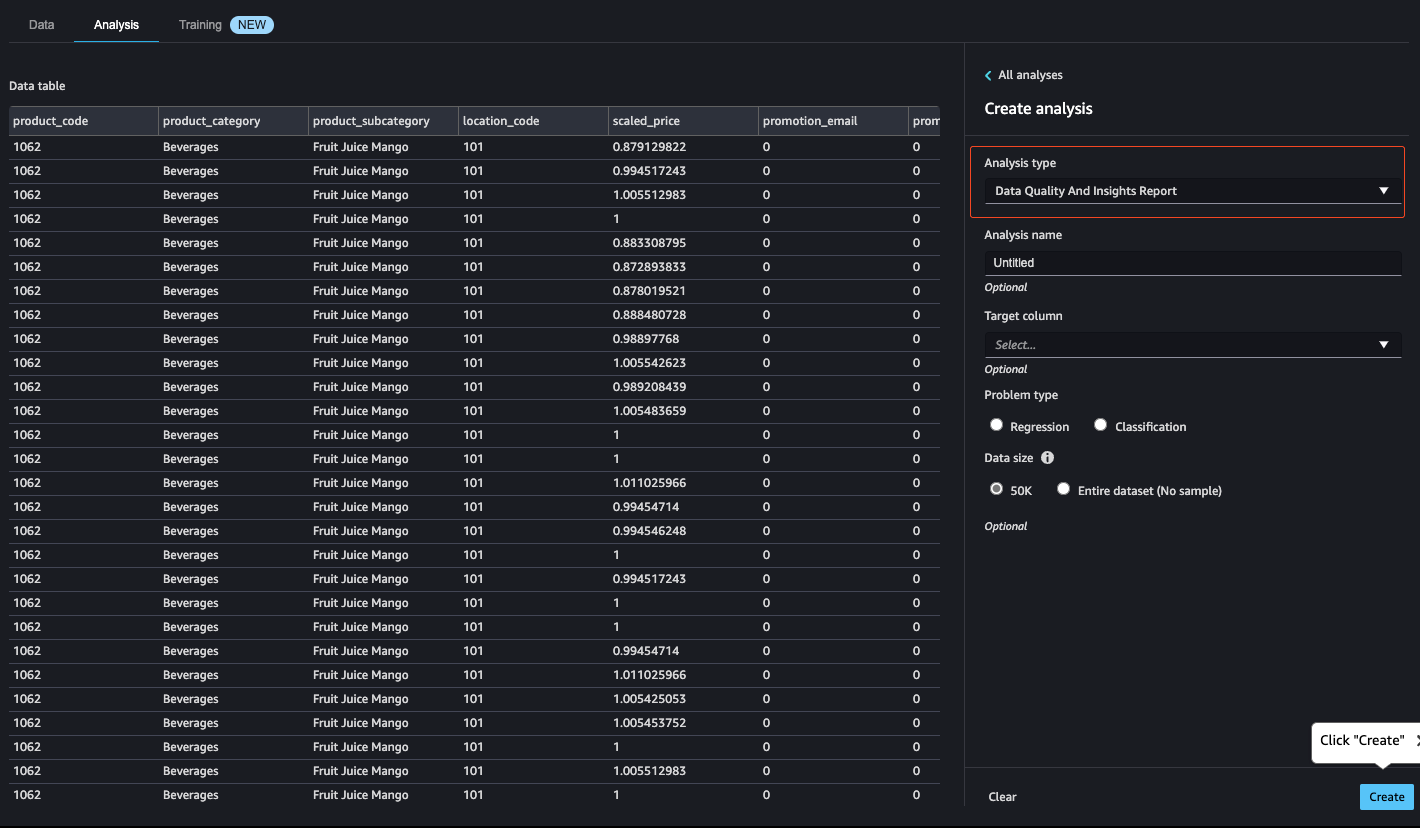1420x828 pixels.
Task: Open the Target column Select dropdown
Action: click(x=1193, y=345)
